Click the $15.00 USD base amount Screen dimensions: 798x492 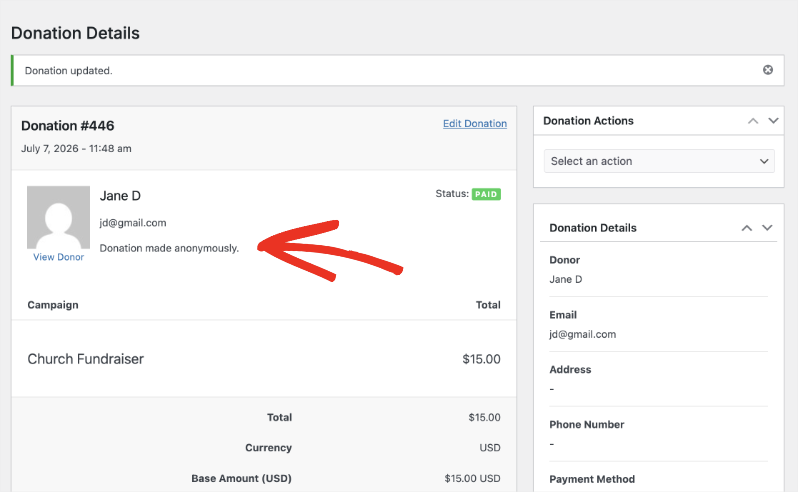coord(472,478)
